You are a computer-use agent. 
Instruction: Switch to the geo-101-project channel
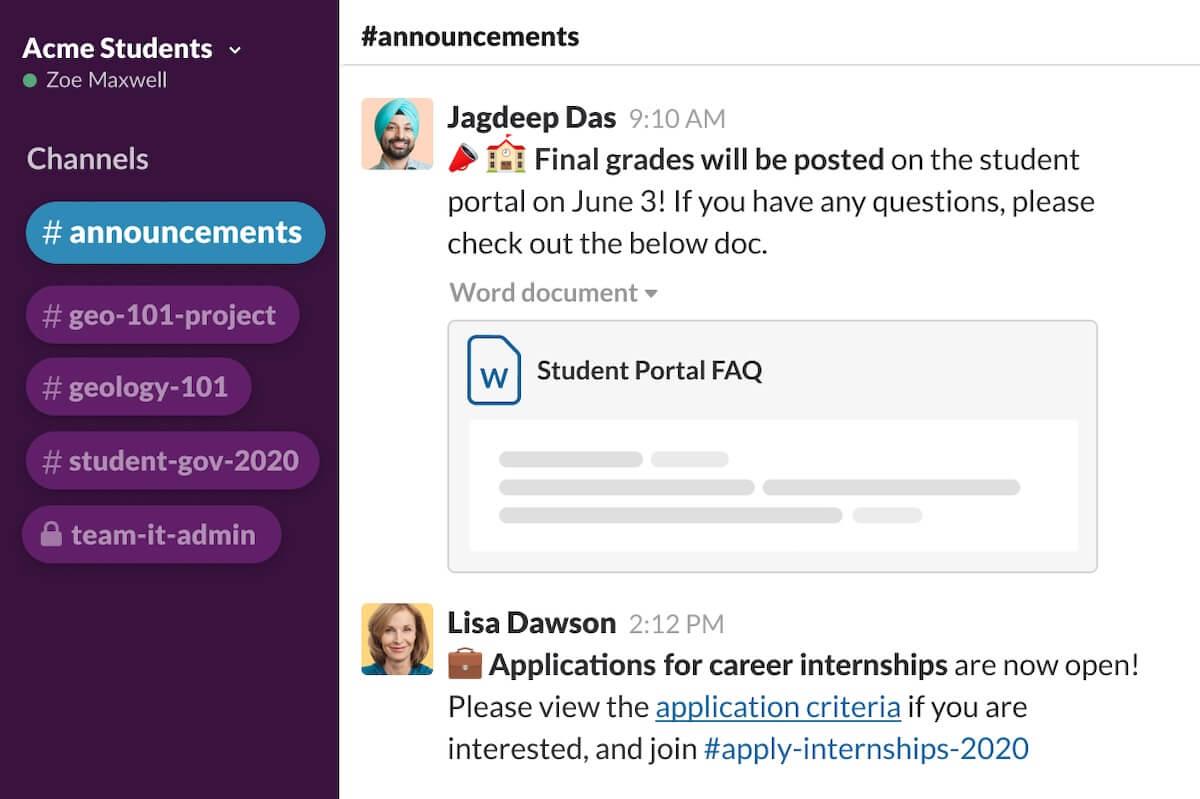tap(162, 316)
